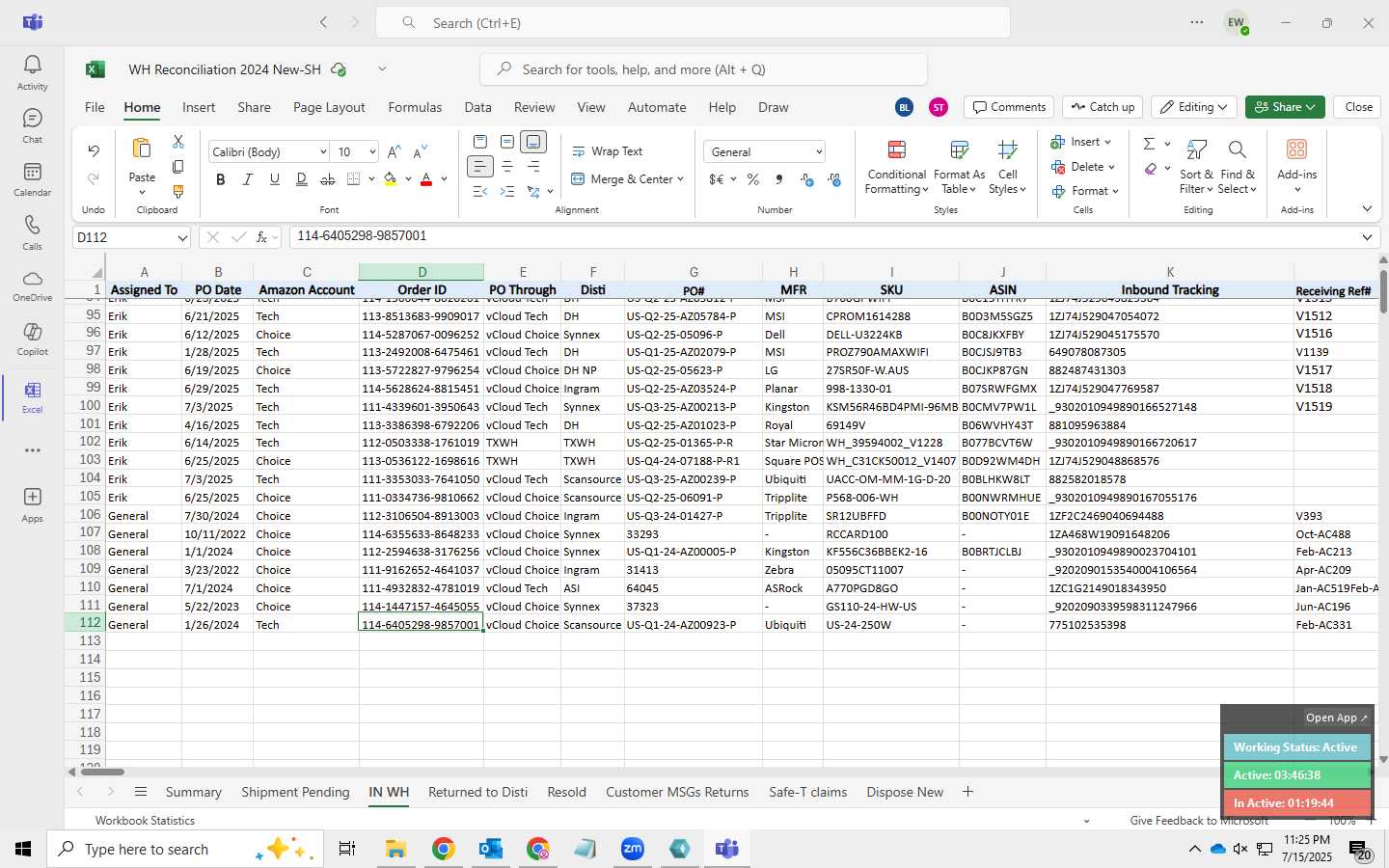Open Find & Select magnifier
This screenshot has width=1389, height=868.
(x=1238, y=166)
